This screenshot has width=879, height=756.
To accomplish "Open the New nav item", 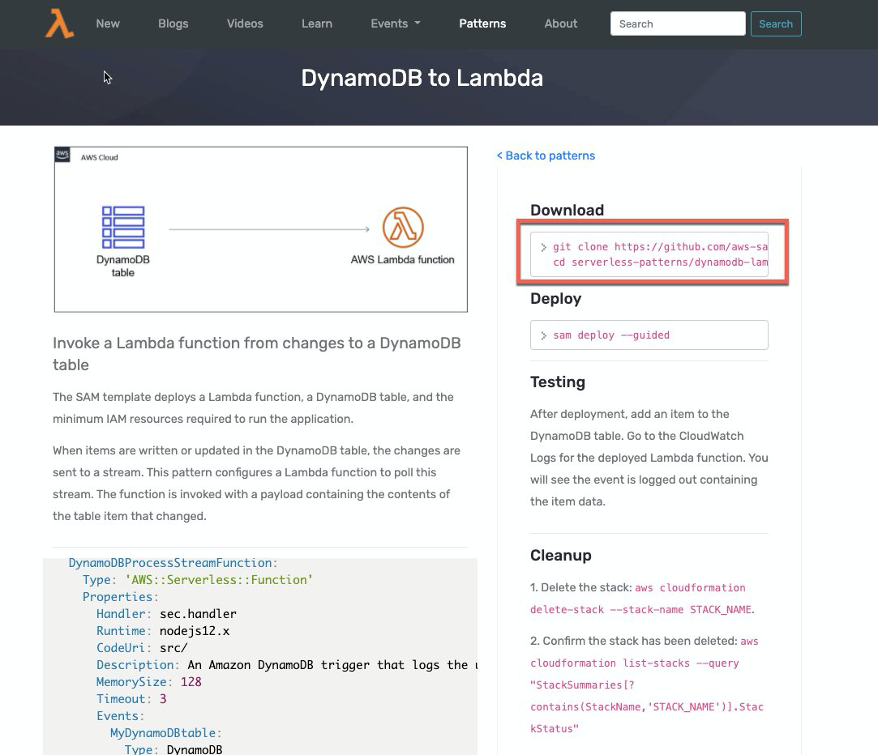I will pos(108,24).
